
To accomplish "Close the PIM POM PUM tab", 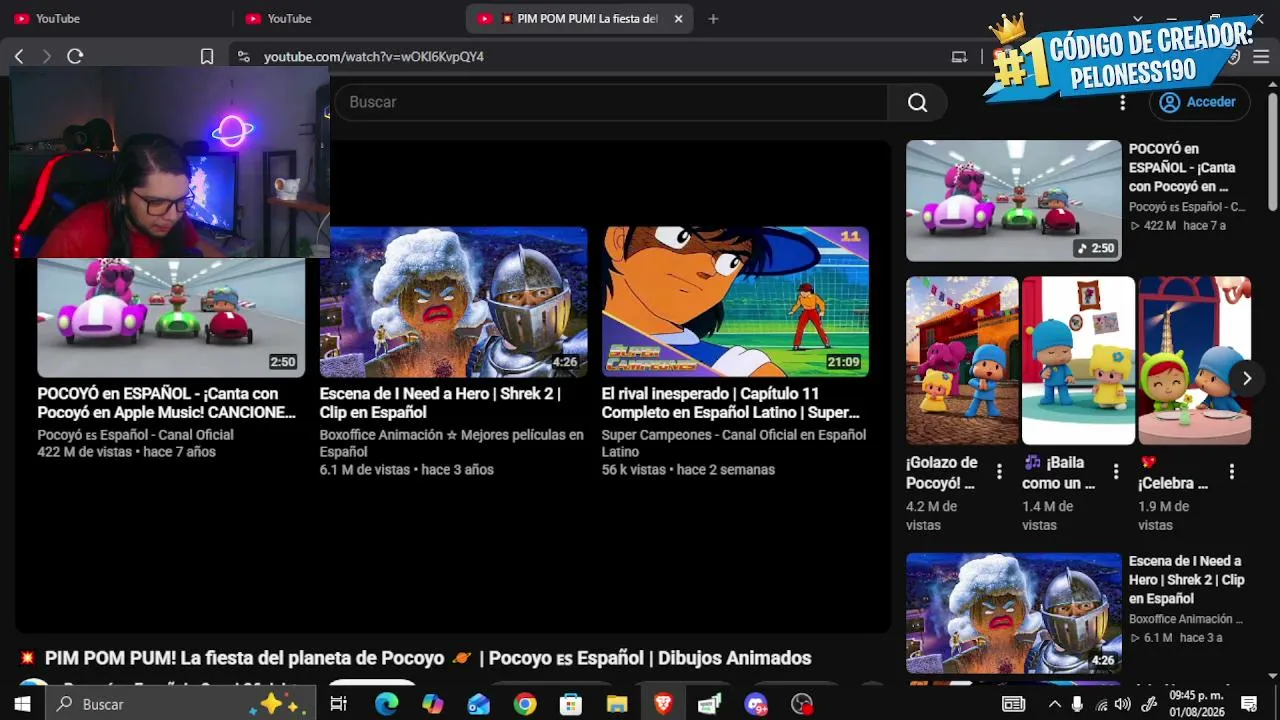I will (x=679, y=19).
